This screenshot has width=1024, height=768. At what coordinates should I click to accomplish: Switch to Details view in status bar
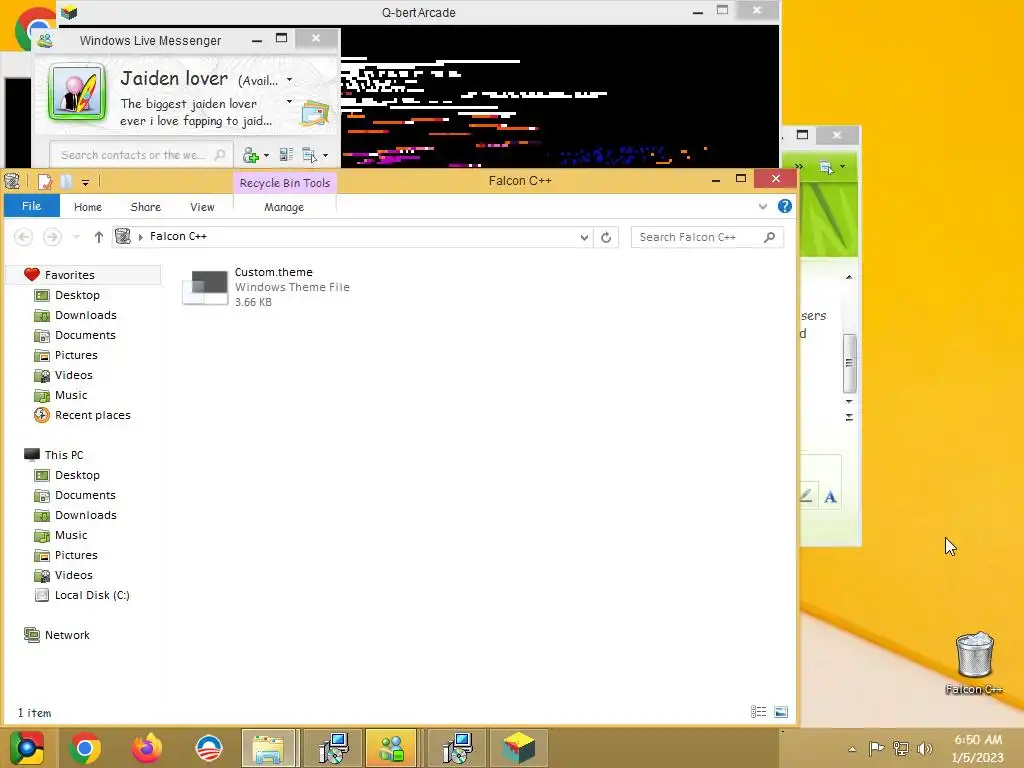tap(758, 712)
